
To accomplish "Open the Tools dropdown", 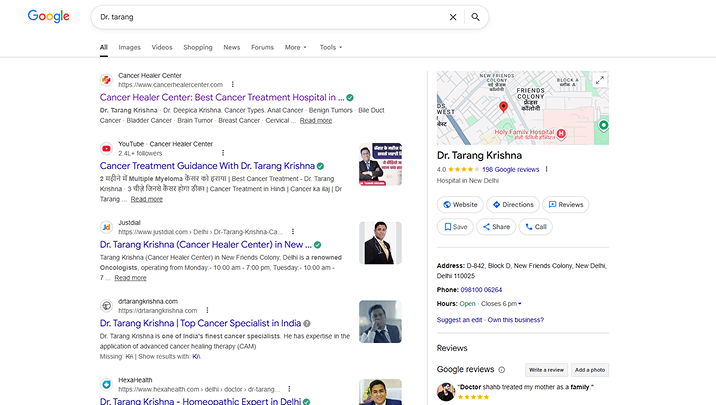I will point(330,47).
